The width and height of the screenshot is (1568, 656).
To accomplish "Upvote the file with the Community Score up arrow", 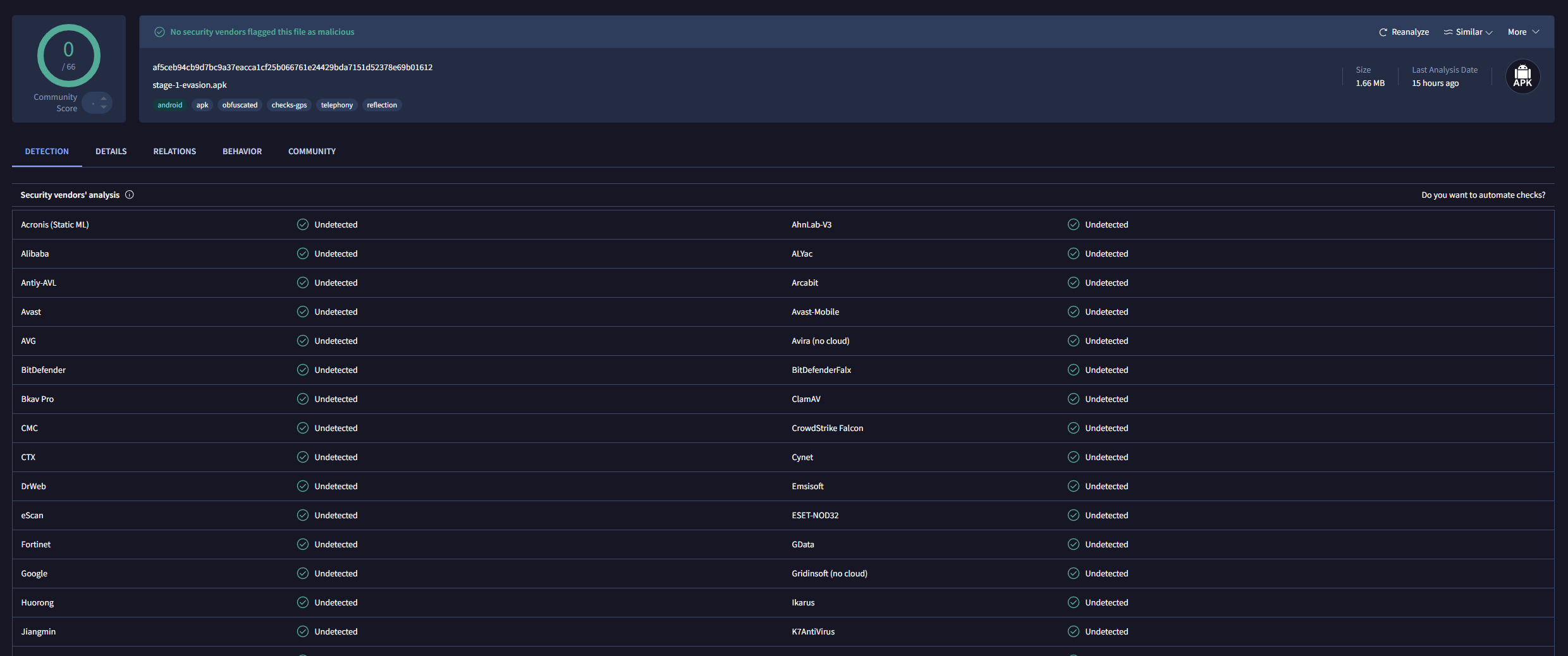I will (x=104, y=98).
